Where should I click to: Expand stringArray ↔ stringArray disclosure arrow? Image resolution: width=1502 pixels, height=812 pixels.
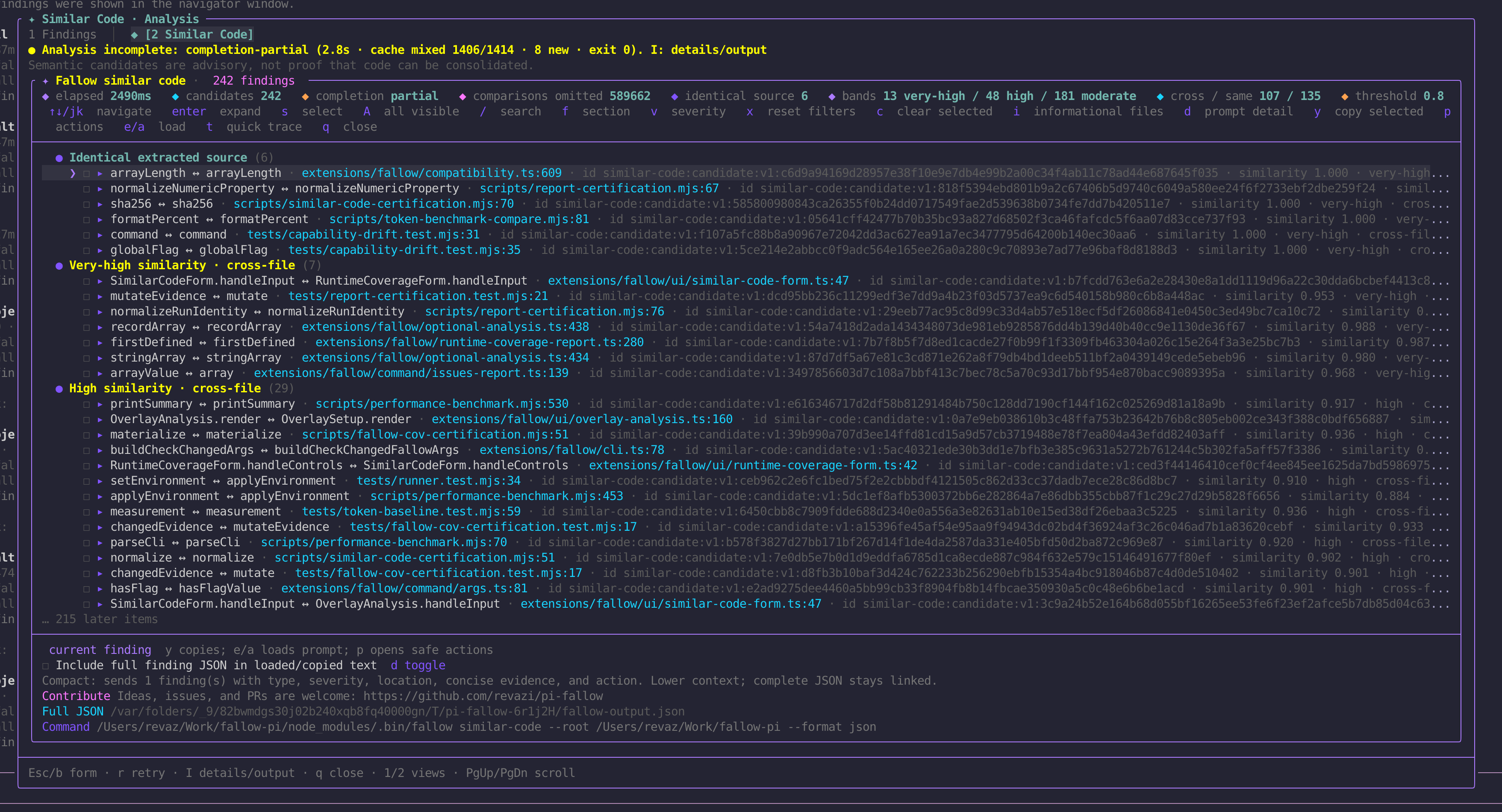[x=100, y=358]
